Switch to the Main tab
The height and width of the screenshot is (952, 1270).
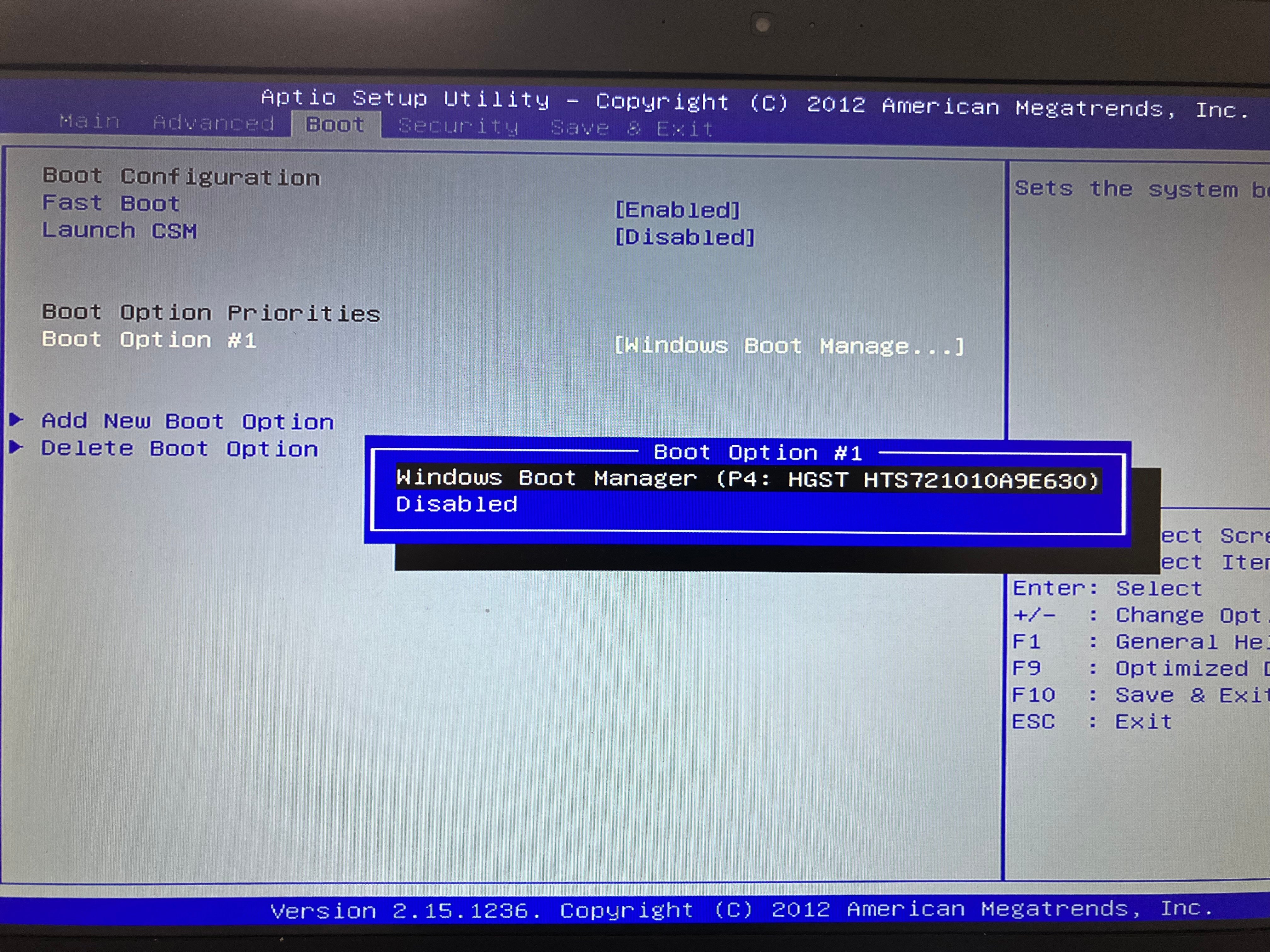click(x=89, y=121)
